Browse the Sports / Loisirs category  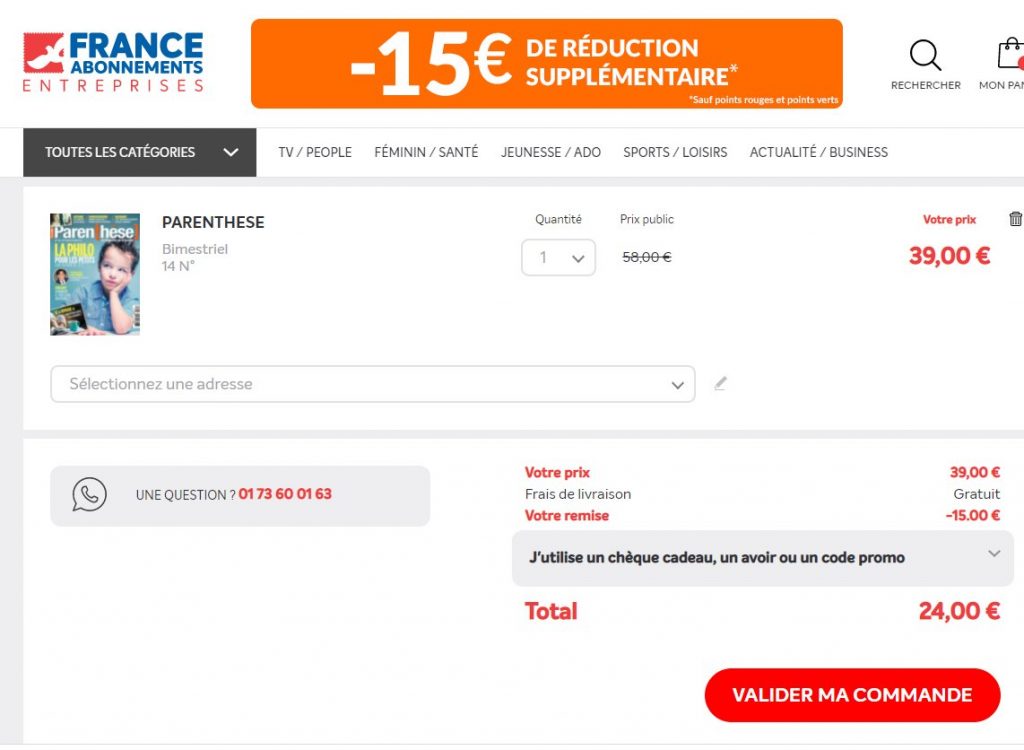click(675, 152)
